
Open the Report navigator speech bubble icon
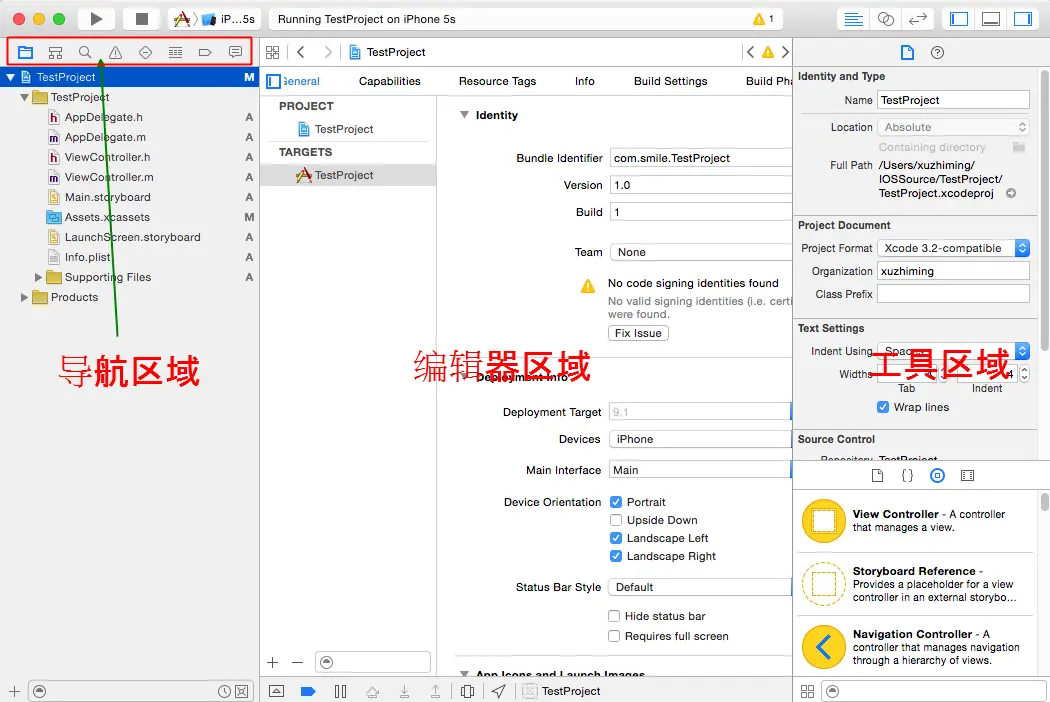point(235,52)
